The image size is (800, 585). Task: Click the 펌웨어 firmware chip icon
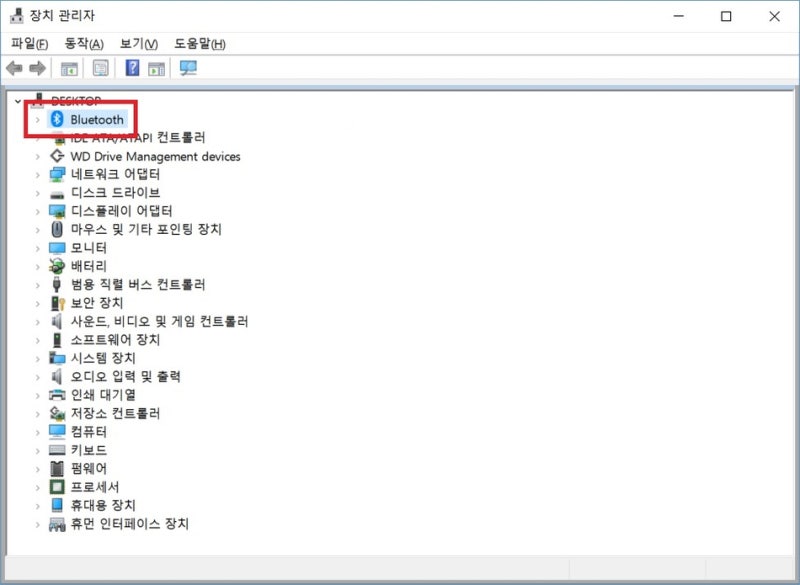57,468
